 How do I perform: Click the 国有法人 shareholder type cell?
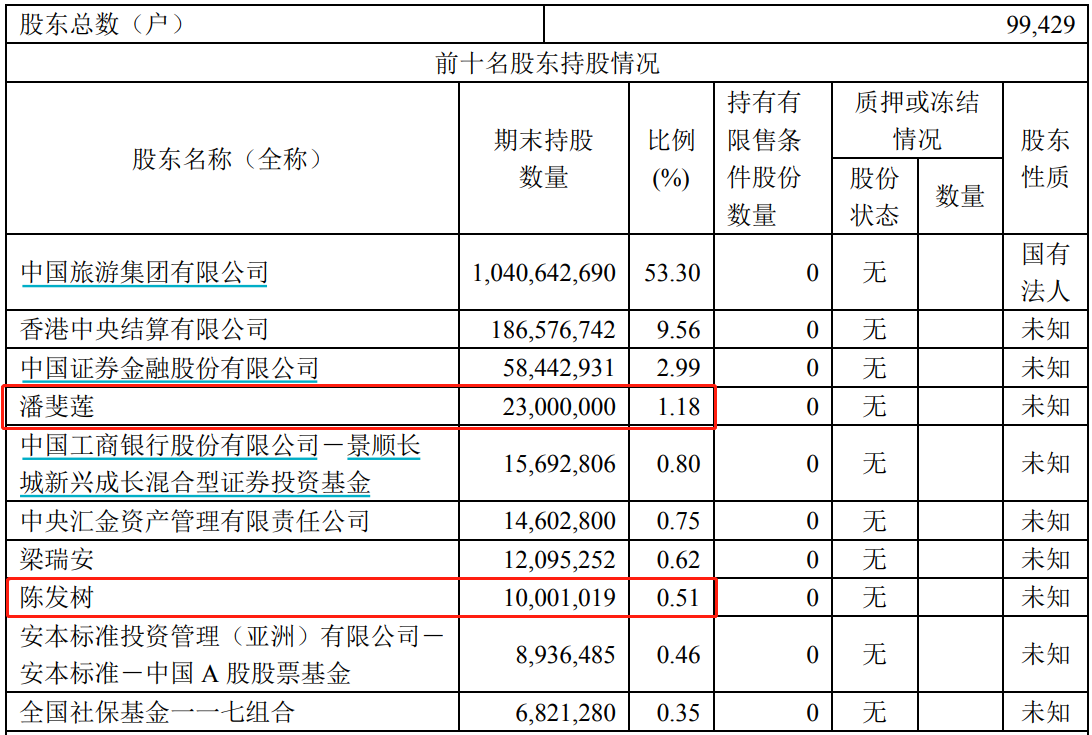(1045, 272)
